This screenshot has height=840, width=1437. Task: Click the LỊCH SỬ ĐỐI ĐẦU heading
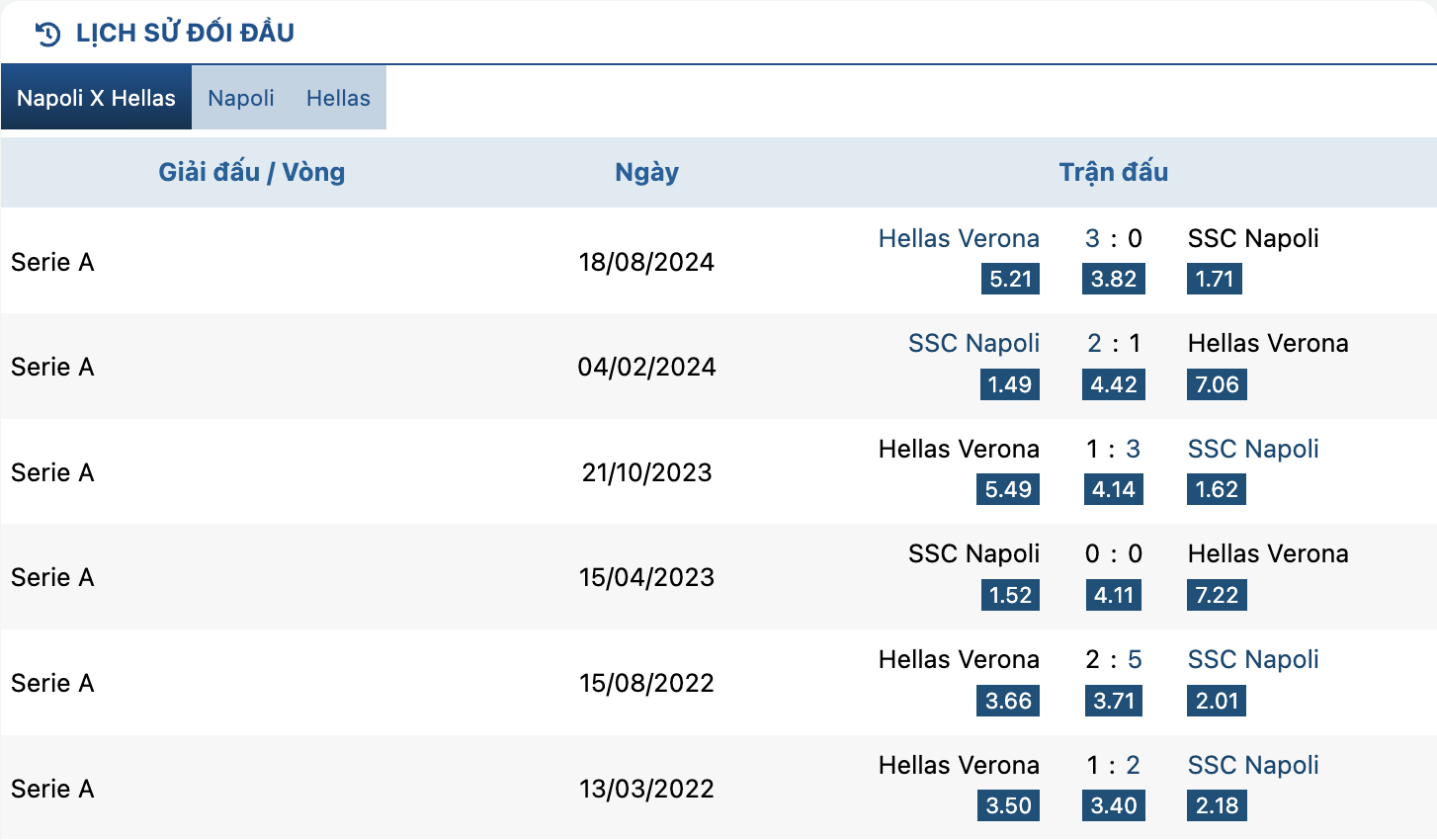[x=185, y=33]
